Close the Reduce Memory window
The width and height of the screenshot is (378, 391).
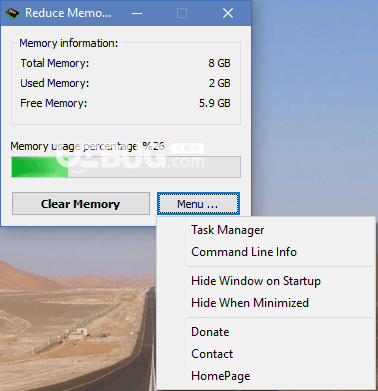coord(228,13)
